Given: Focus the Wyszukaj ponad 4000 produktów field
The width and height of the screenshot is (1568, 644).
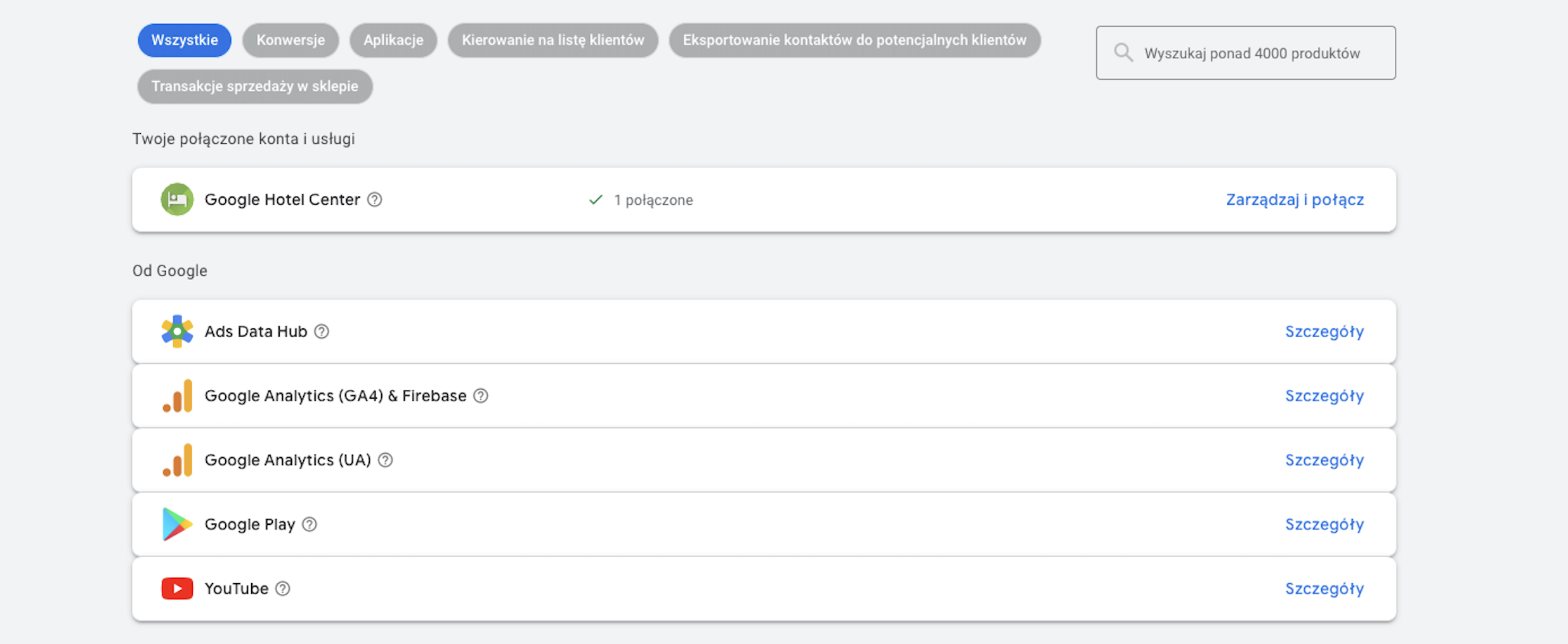Looking at the screenshot, I should point(1246,53).
